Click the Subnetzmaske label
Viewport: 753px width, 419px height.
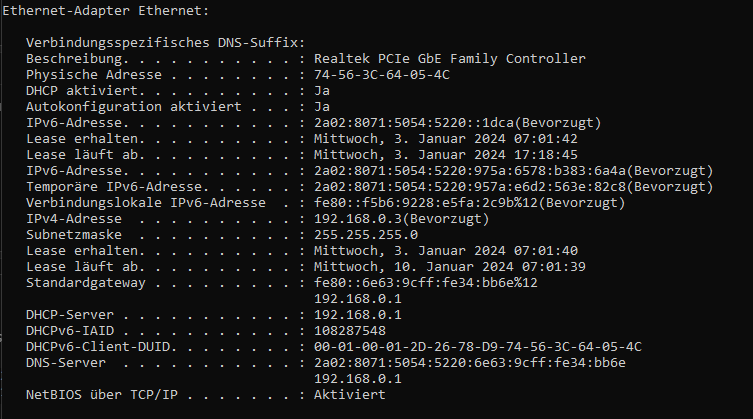(70, 235)
